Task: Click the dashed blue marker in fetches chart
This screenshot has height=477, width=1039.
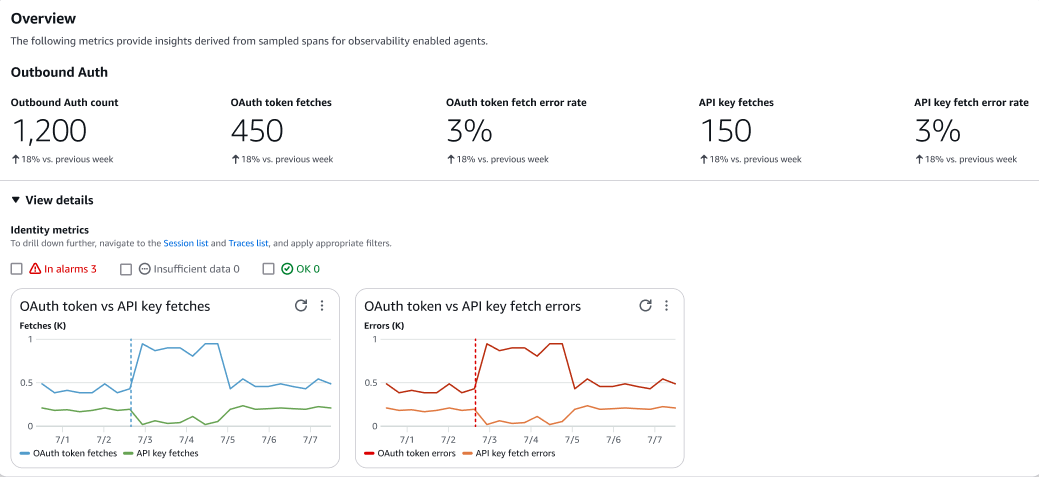Action: click(x=131, y=380)
